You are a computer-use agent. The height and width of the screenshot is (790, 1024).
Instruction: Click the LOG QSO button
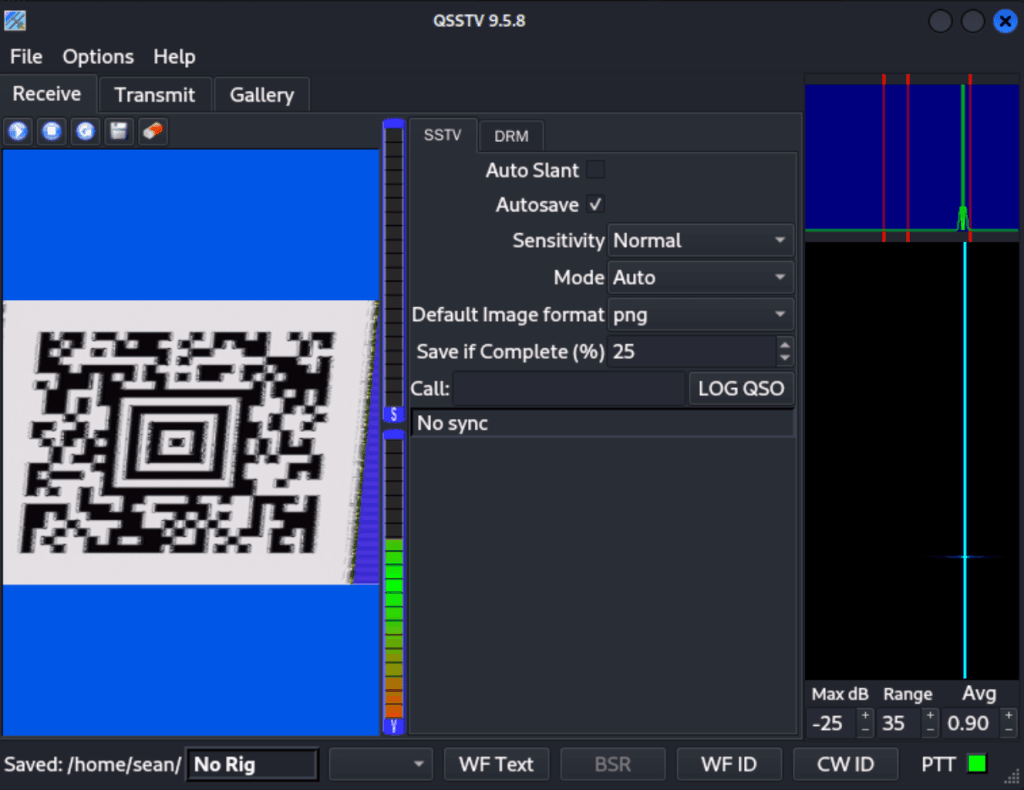tap(741, 388)
